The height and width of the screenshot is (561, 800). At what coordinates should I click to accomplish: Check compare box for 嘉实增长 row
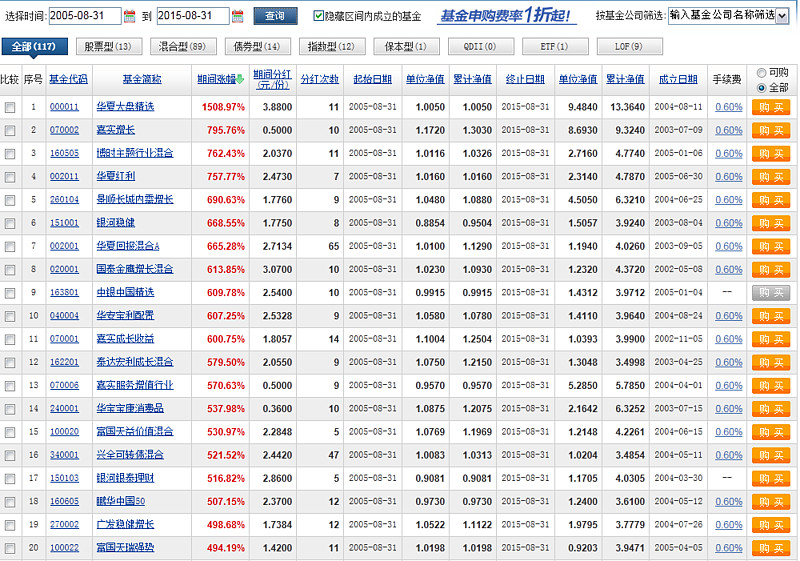point(10,131)
